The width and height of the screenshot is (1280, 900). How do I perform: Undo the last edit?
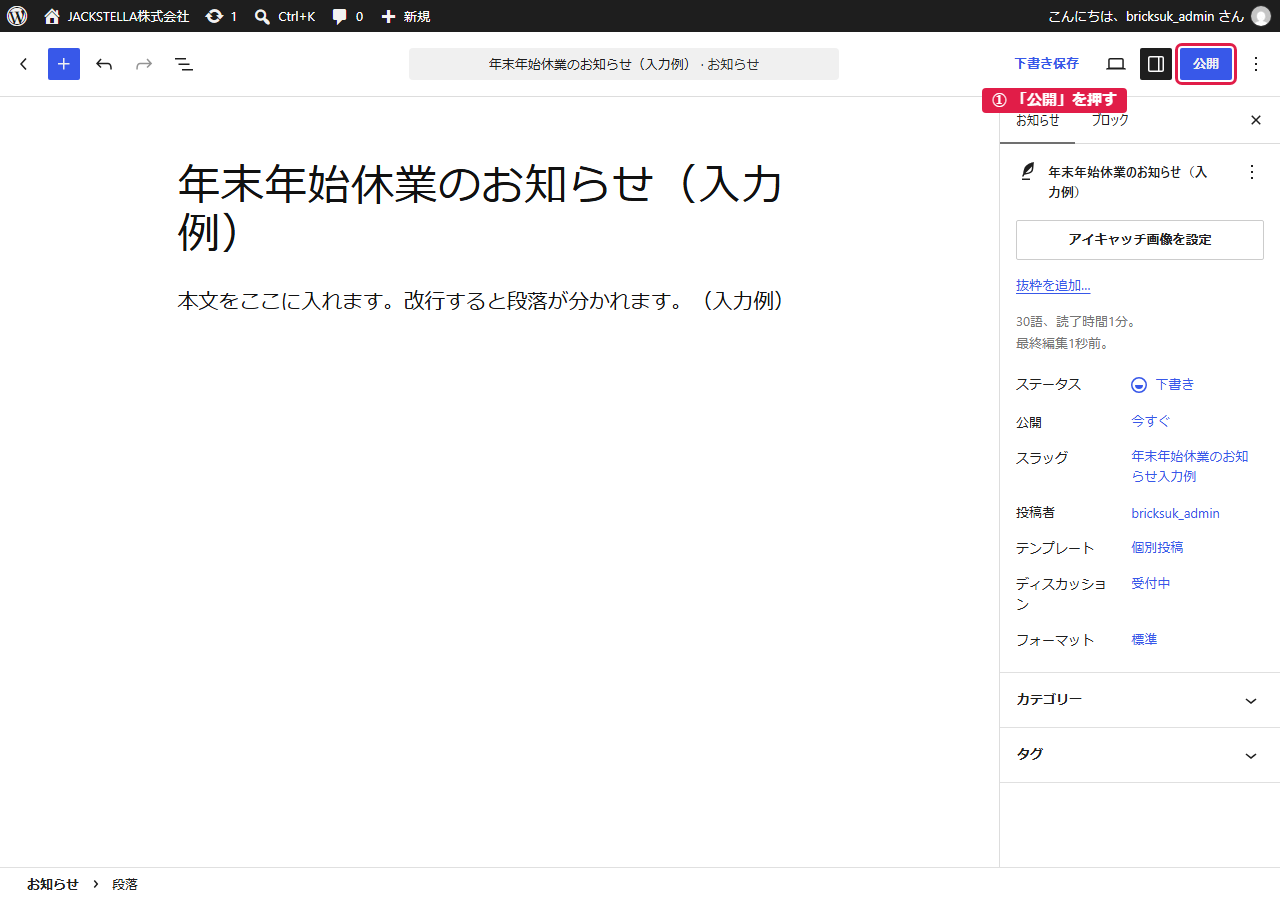104,64
